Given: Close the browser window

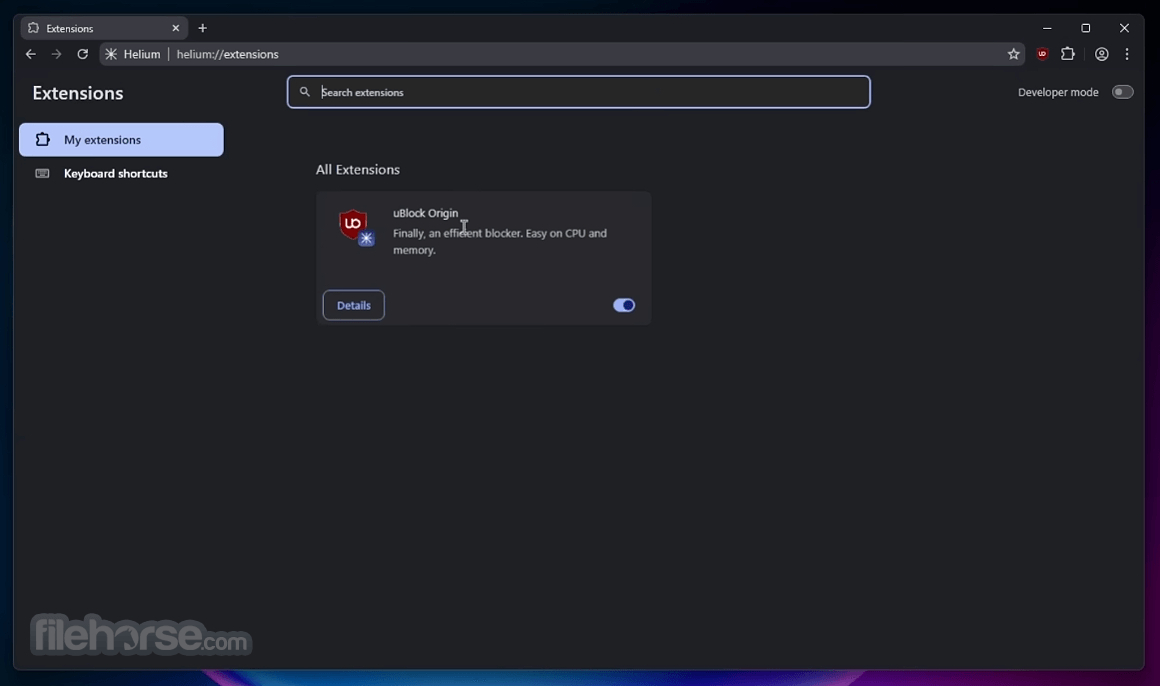Looking at the screenshot, I should [x=1124, y=28].
